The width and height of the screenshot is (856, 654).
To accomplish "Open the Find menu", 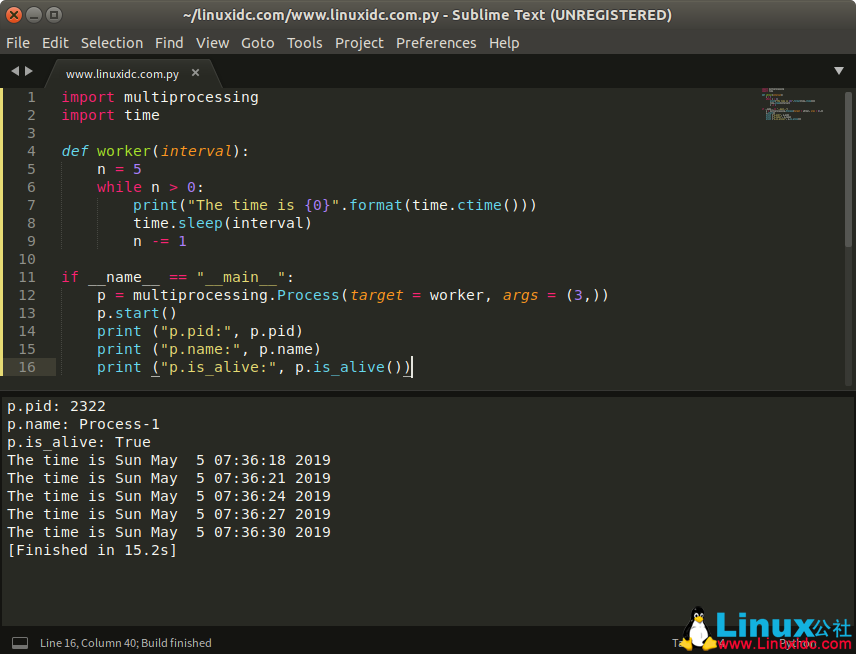I will click(169, 43).
